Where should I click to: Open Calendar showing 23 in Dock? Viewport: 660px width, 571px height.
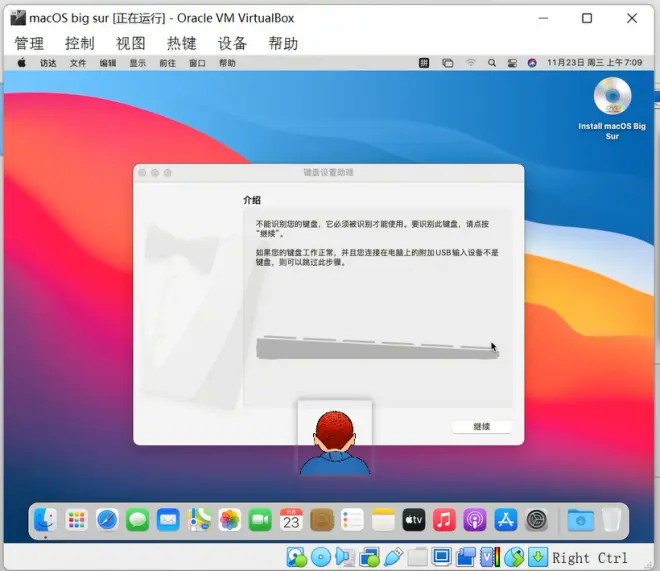tap(291, 520)
